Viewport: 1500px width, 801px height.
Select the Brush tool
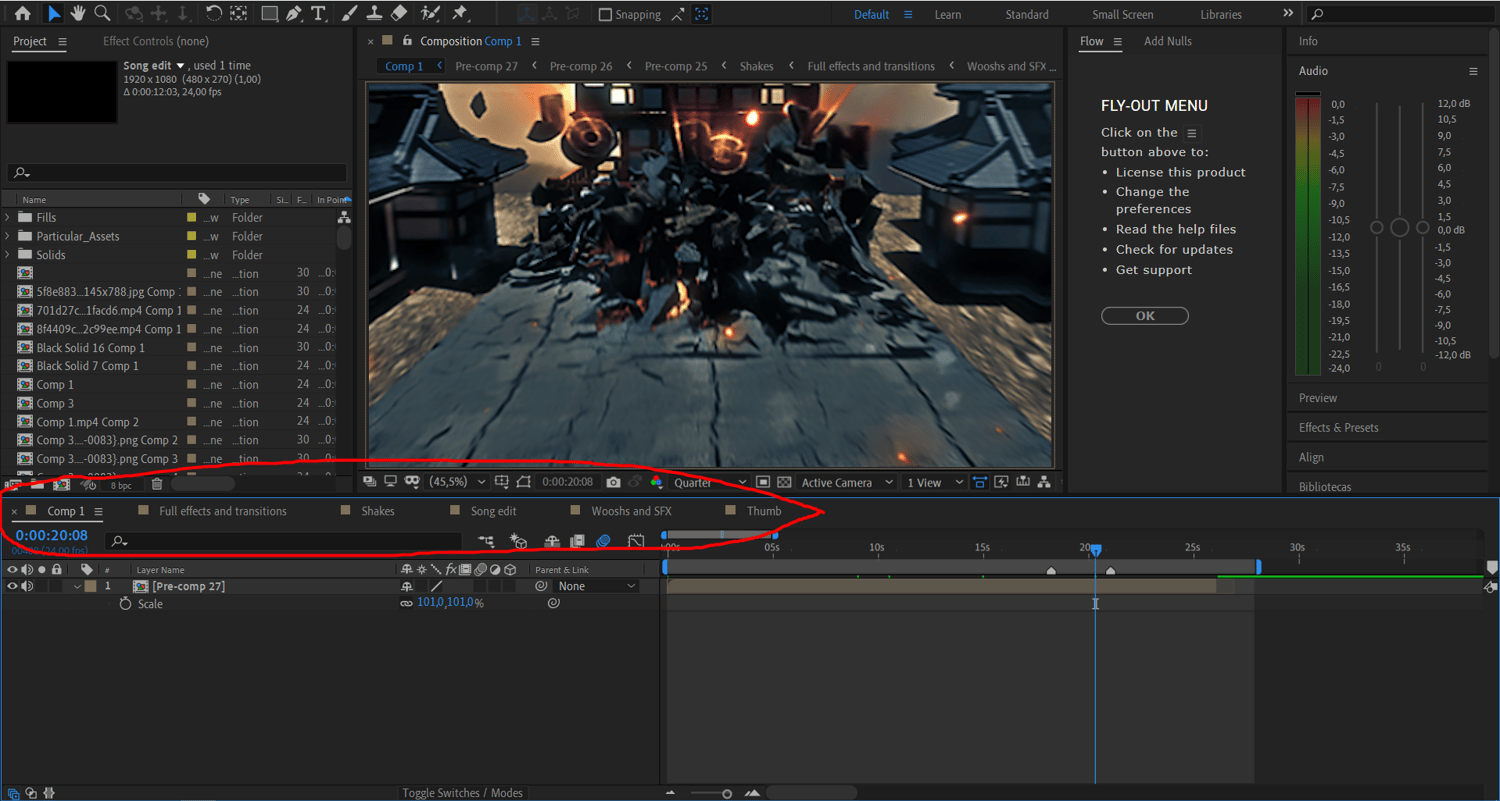pos(349,14)
